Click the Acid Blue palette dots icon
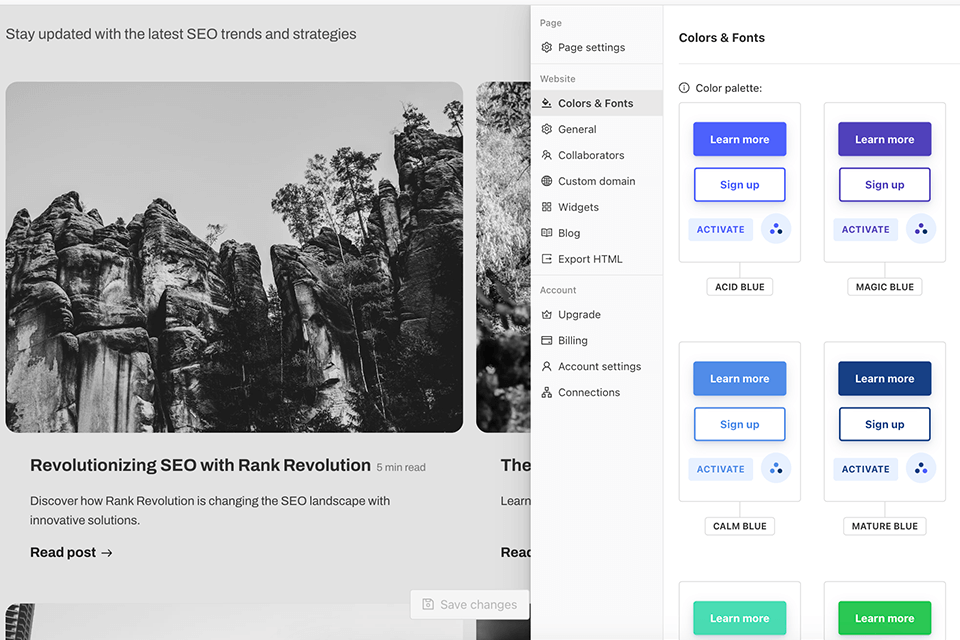Image resolution: width=960 pixels, height=640 pixels. (x=776, y=229)
